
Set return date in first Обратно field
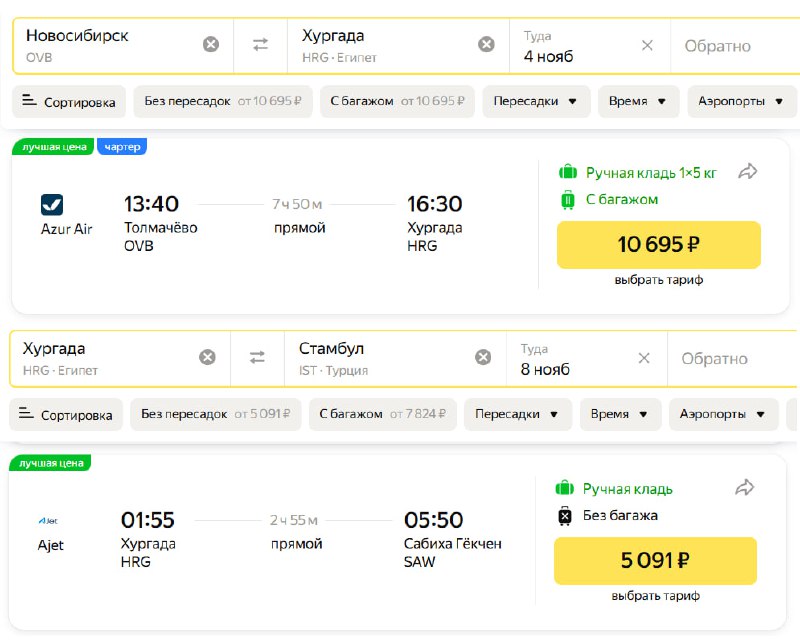pos(735,46)
